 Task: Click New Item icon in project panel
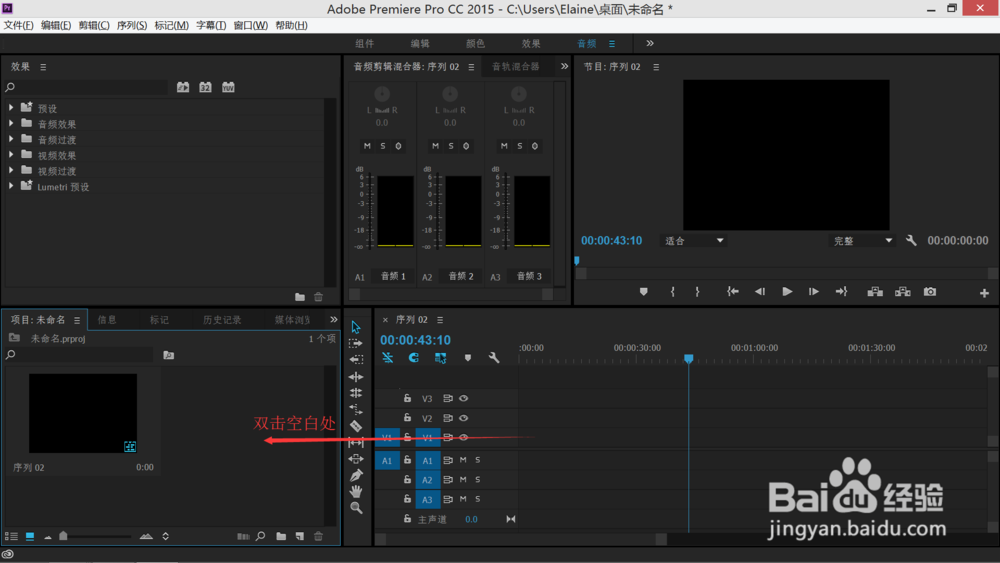click(x=300, y=536)
